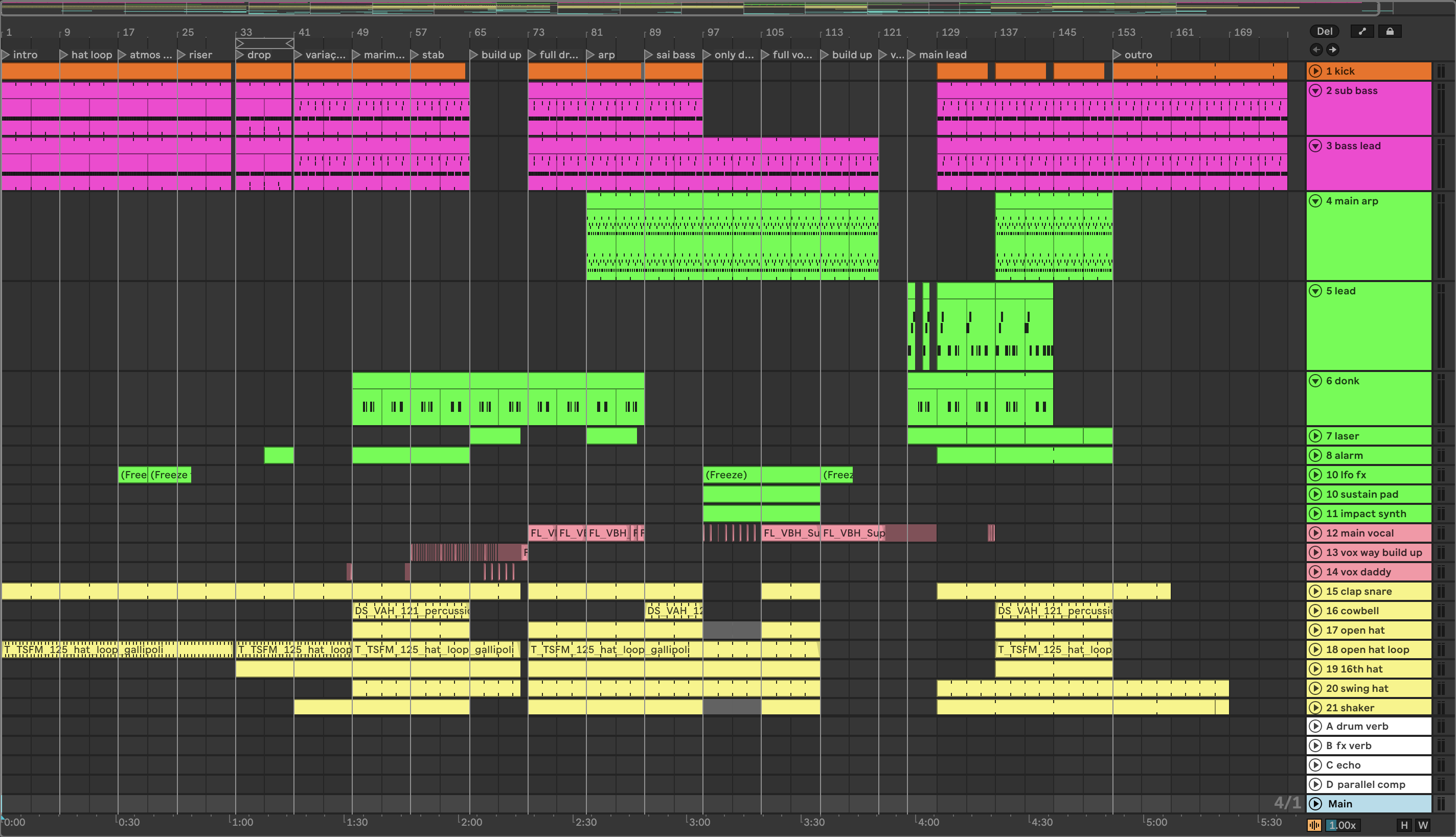Click the stab locator marker
Viewport: 1456px width, 837px height.
pos(415,55)
